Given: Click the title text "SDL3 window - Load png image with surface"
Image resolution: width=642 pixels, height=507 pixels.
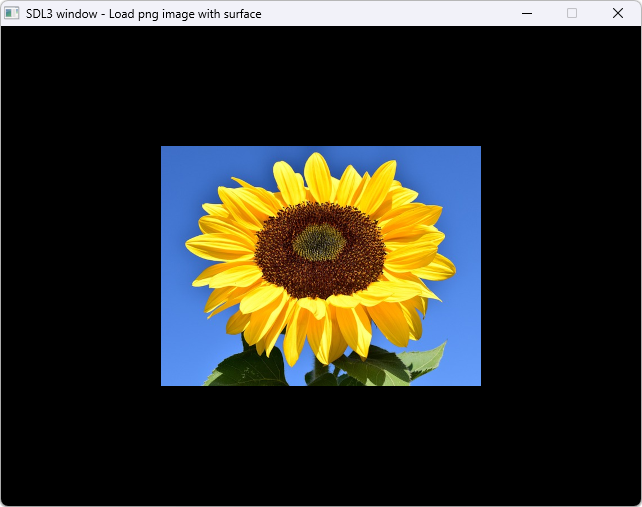Looking at the screenshot, I should [144, 14].
